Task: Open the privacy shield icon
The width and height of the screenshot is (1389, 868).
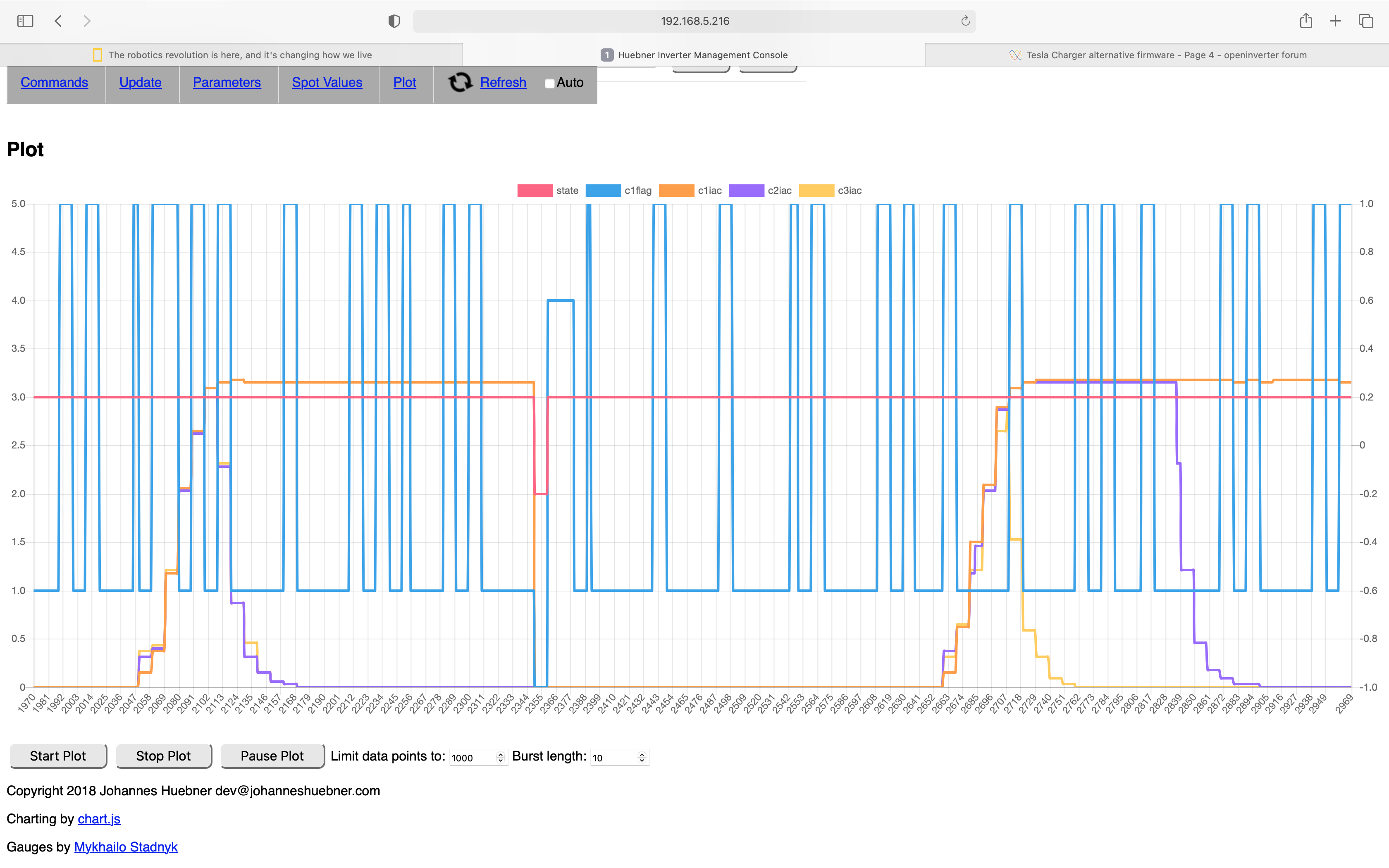Action: tap(394, 21)
